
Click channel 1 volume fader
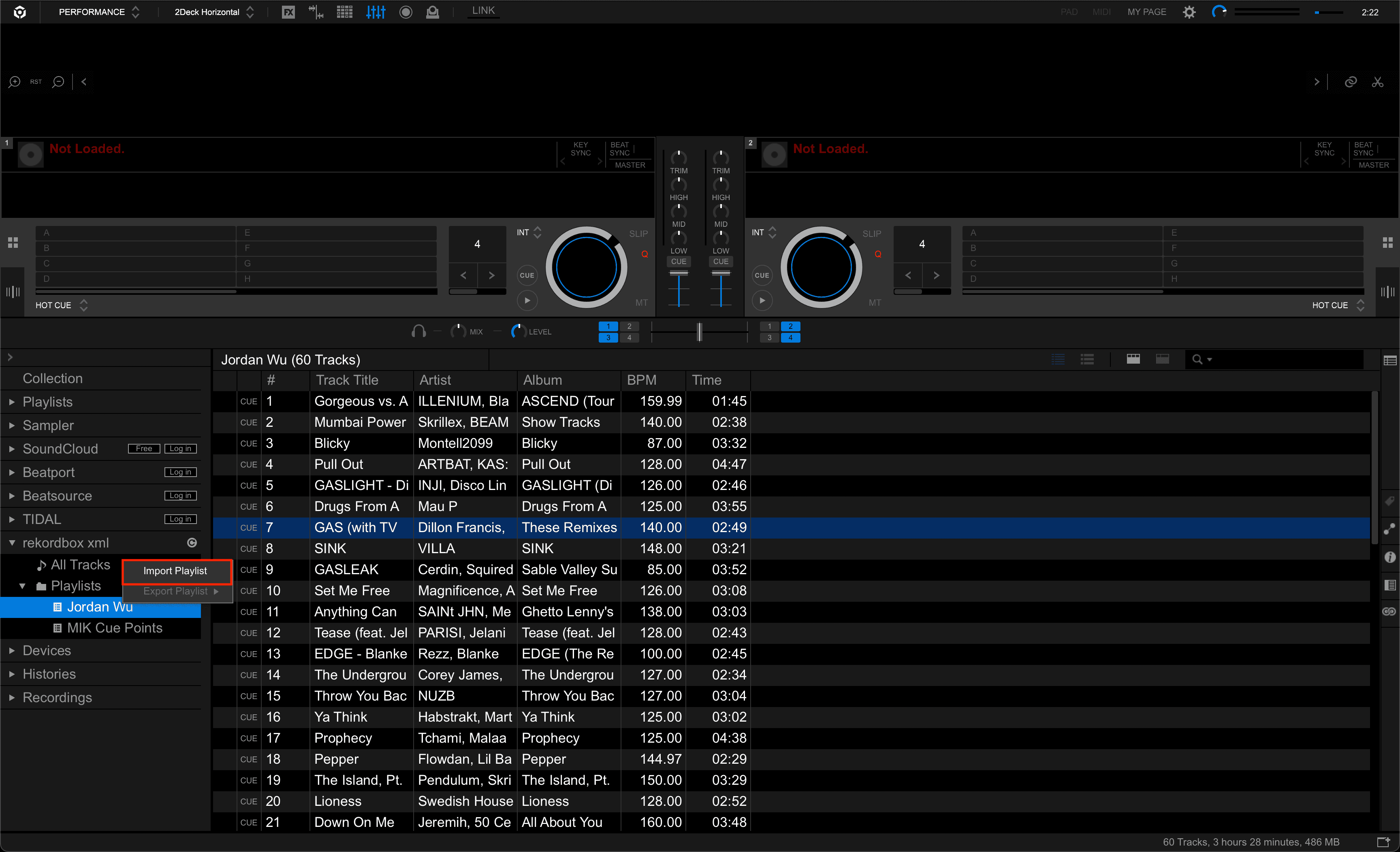(x=679, y=274)
